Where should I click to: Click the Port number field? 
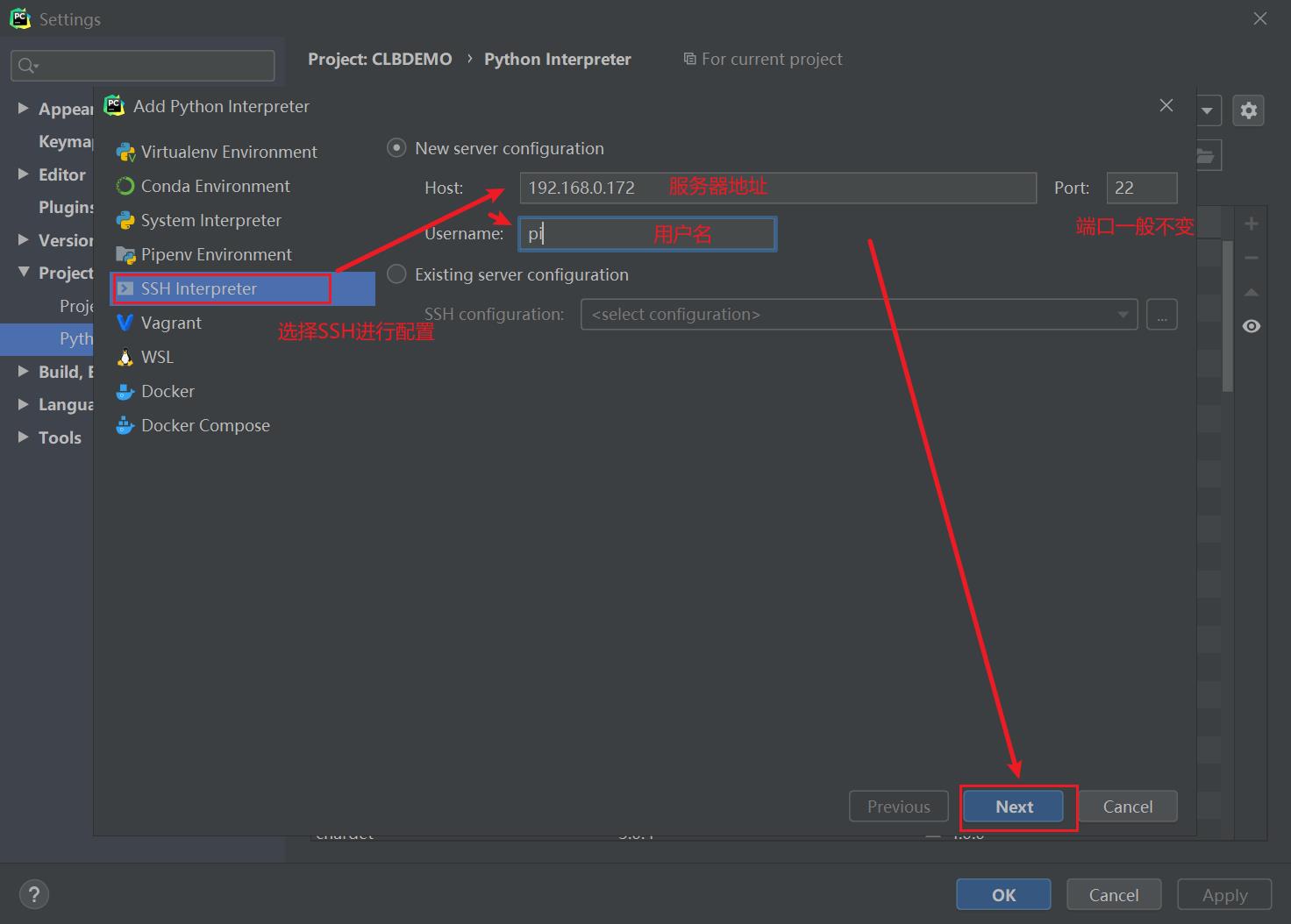click(x=1142, y=188)
